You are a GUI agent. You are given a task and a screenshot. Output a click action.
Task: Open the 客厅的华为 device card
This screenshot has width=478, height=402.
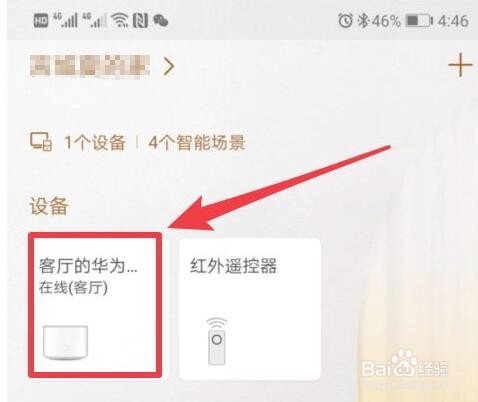[x=95, y=305]
